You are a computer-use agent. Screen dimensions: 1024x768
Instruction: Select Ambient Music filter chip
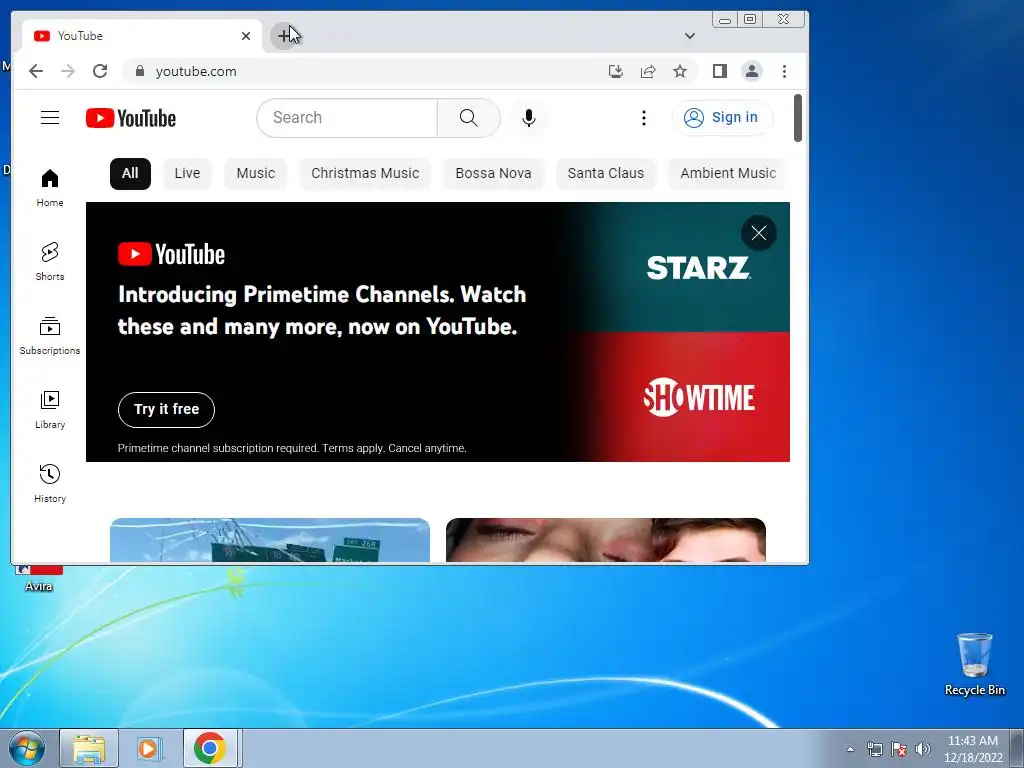[728, 174]
